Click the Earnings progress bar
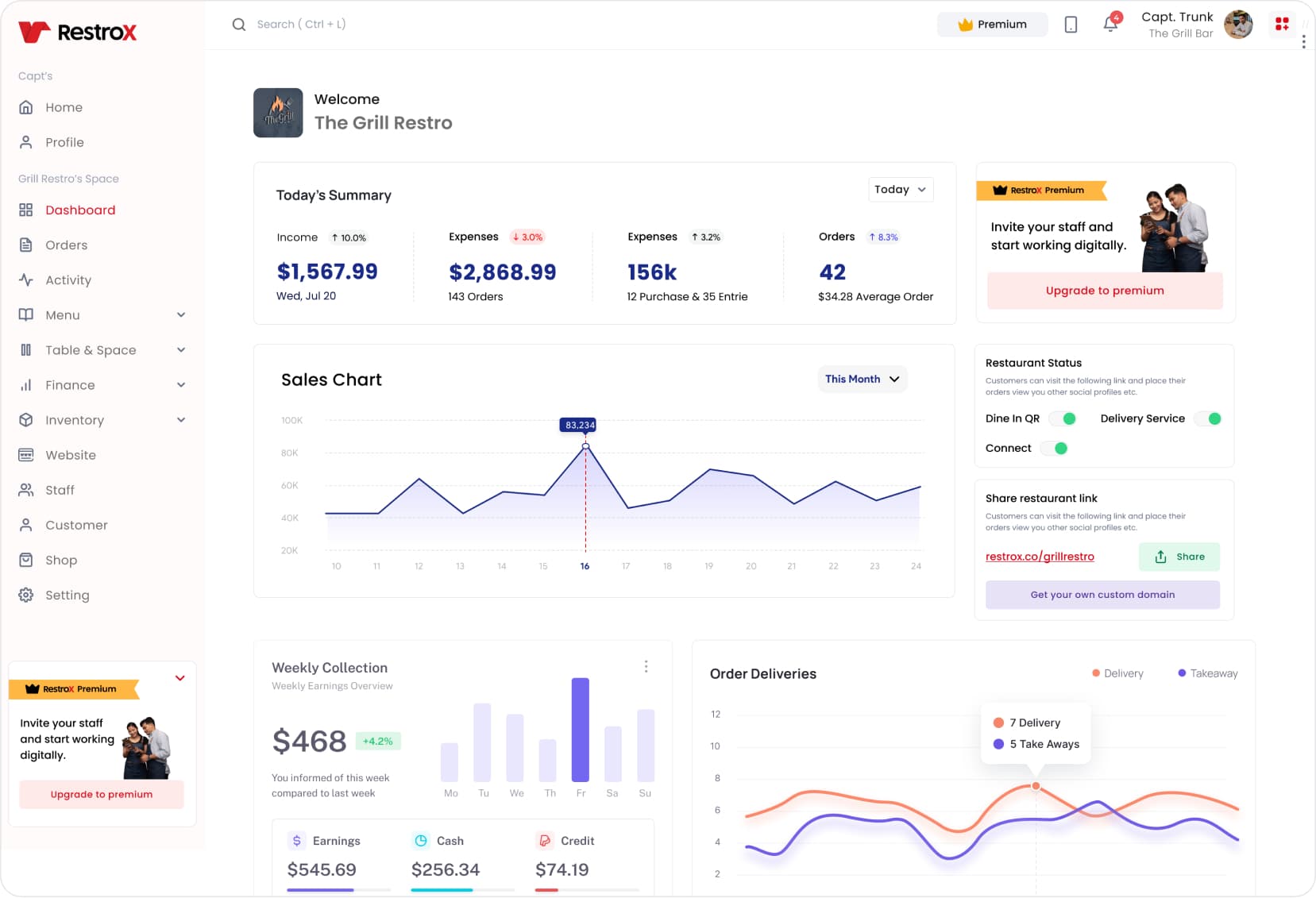Screen dimensions: 1316x898 [x=339, y=890]
